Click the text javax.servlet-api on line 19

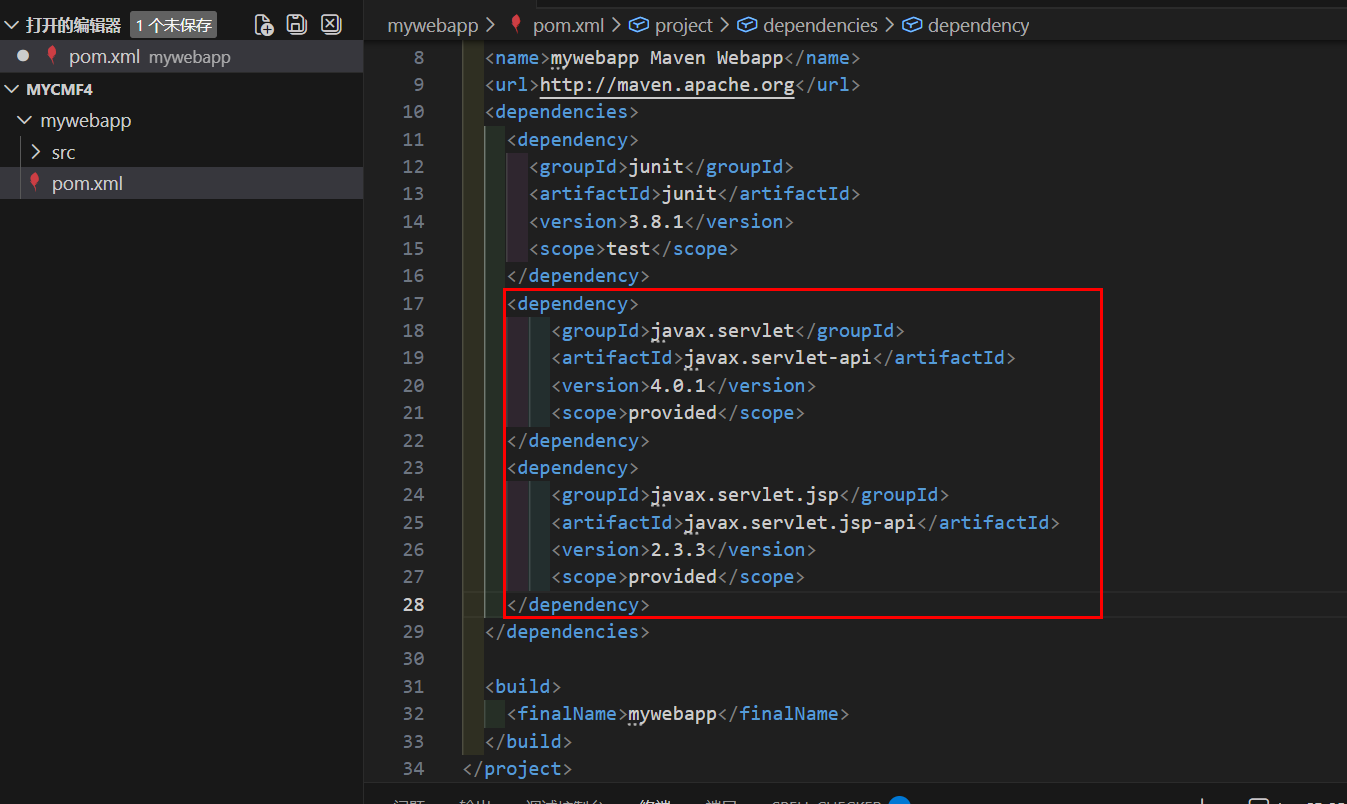(x=777, y=357)
